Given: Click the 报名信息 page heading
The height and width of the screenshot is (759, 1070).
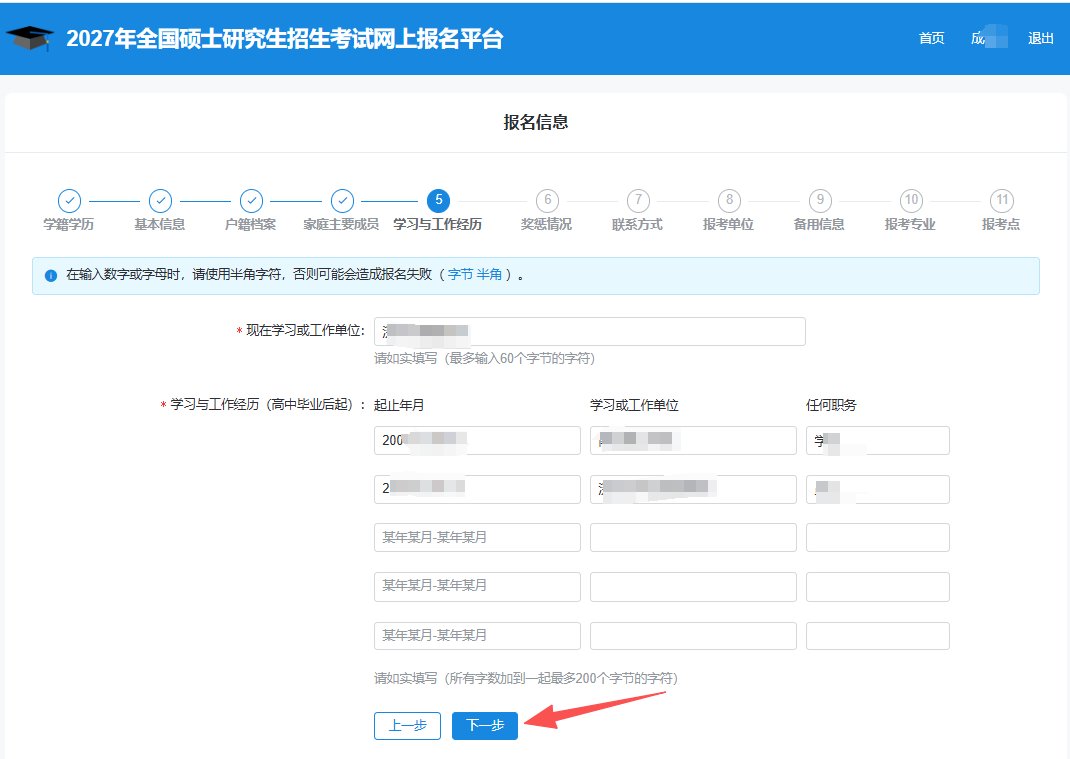Looking at the screenshot, I should (x=536, y=122).
